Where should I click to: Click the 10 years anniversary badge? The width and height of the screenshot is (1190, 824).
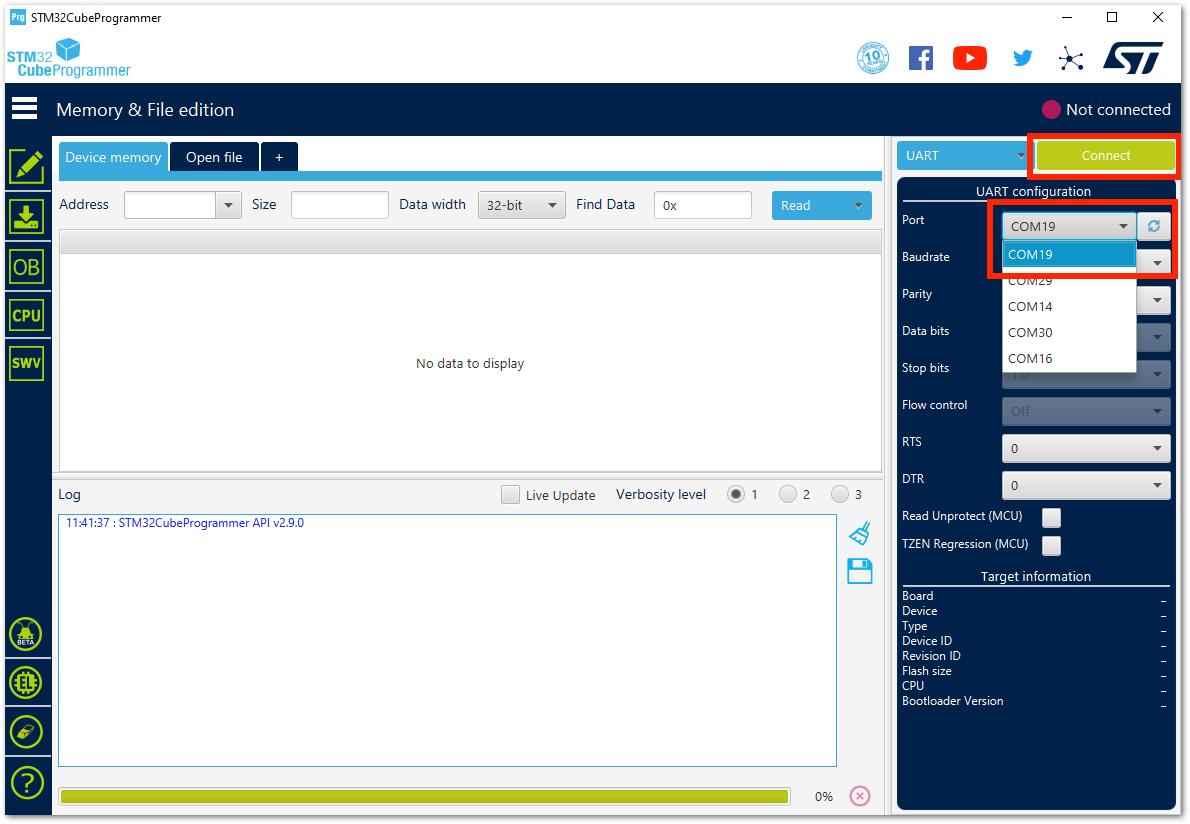pos(873,58)
